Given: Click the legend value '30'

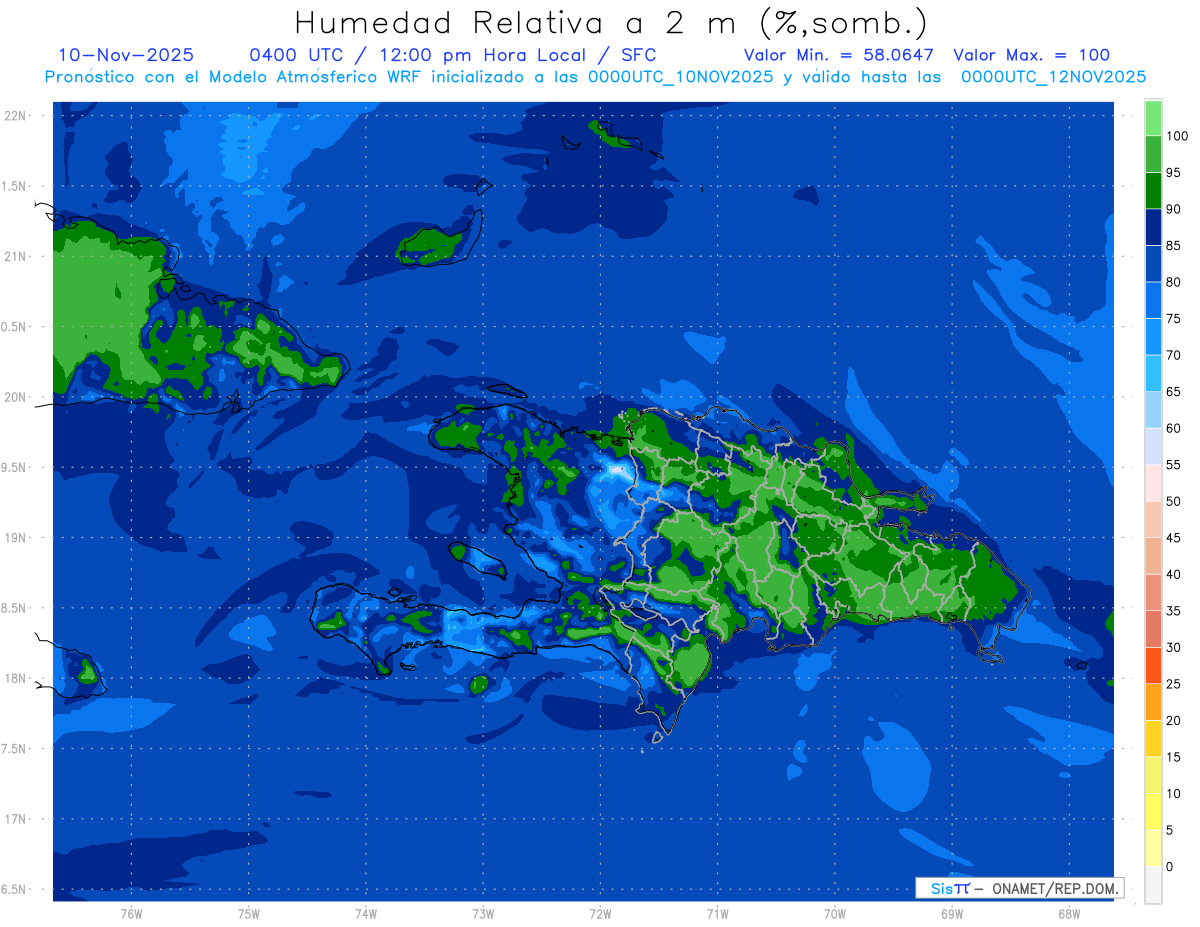Looking at the screenshot, I should click(1173, 647).
